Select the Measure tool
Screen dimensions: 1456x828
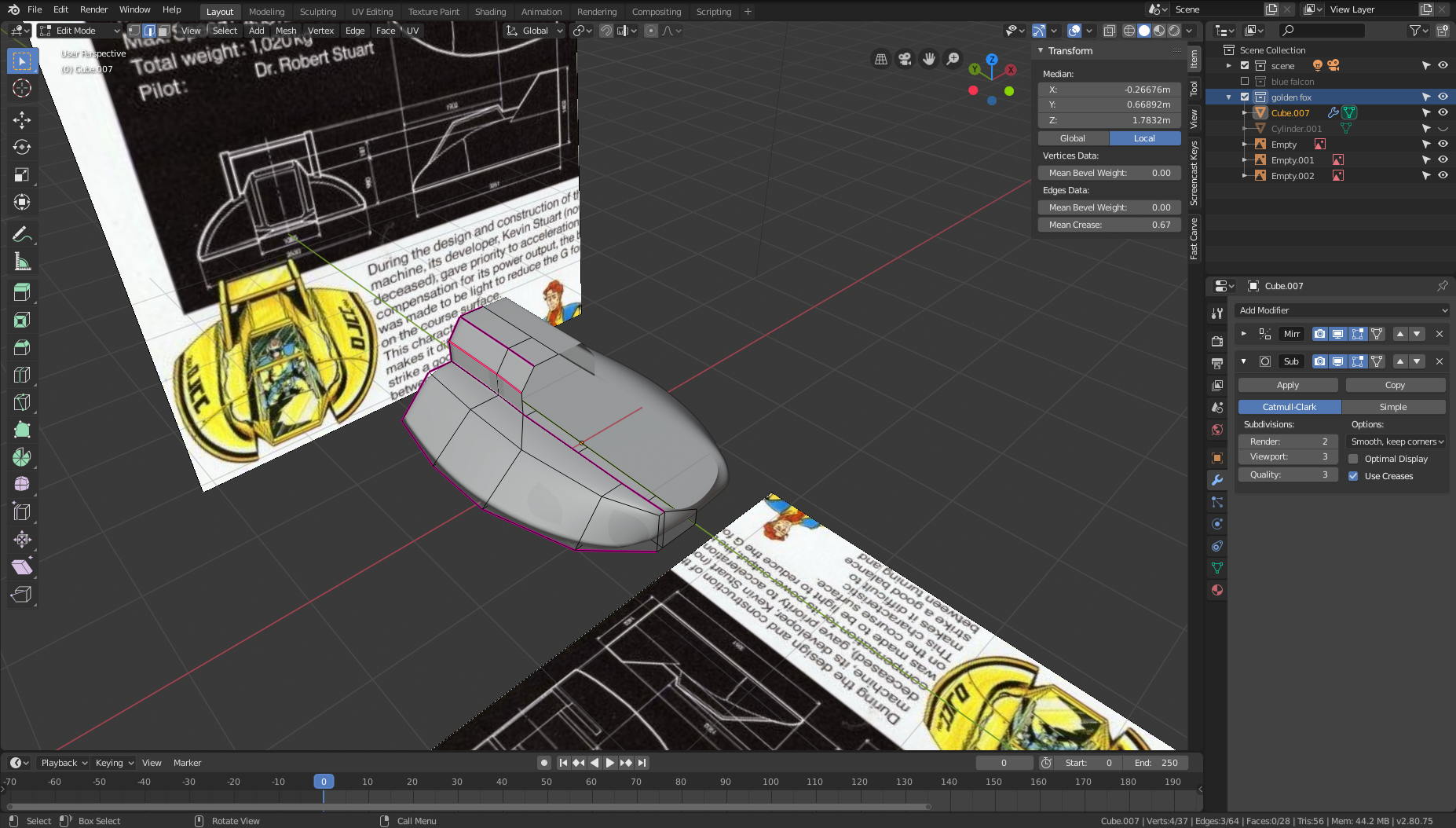[22, 262]
